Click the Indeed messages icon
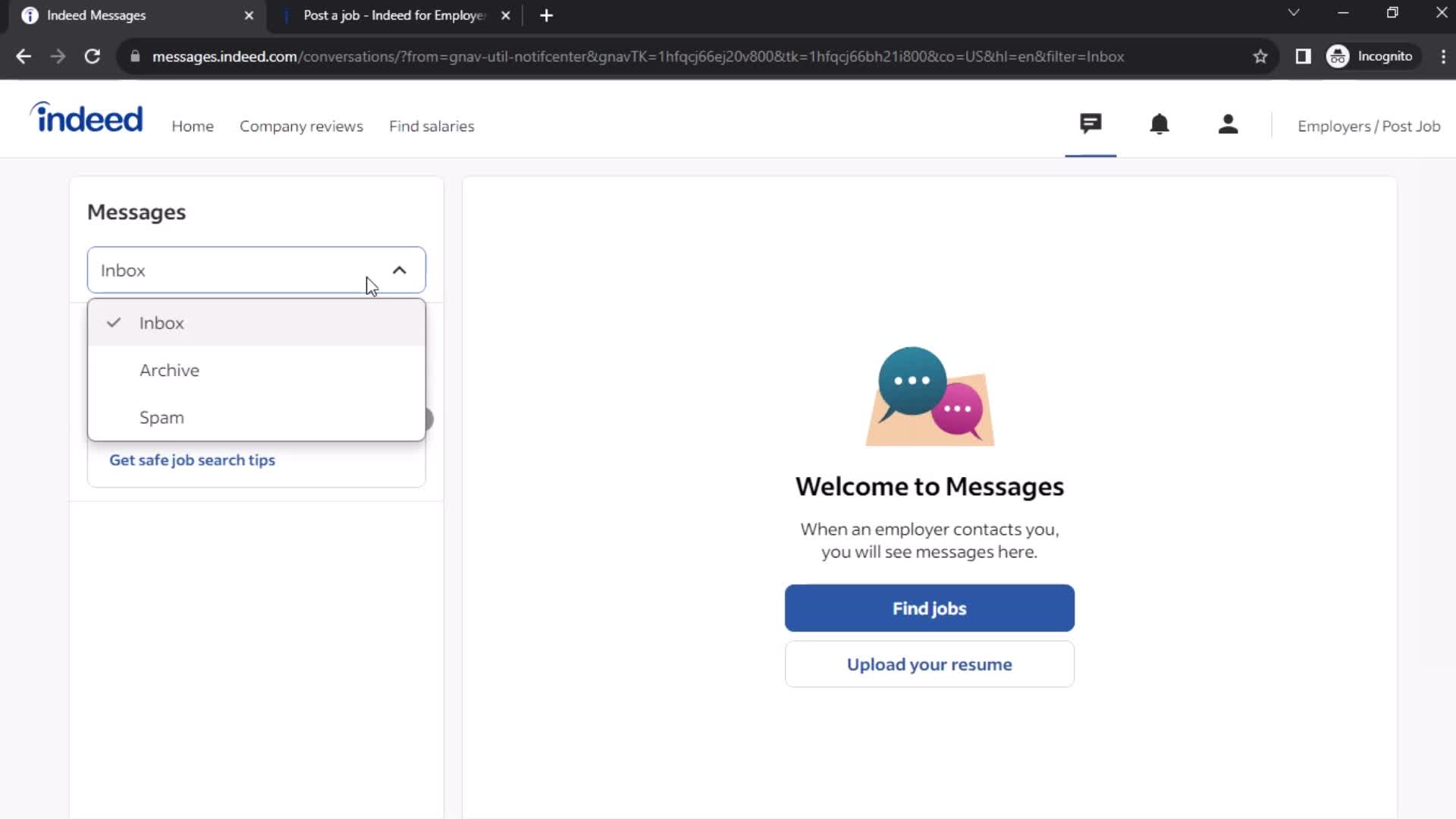 [1091, 124]
